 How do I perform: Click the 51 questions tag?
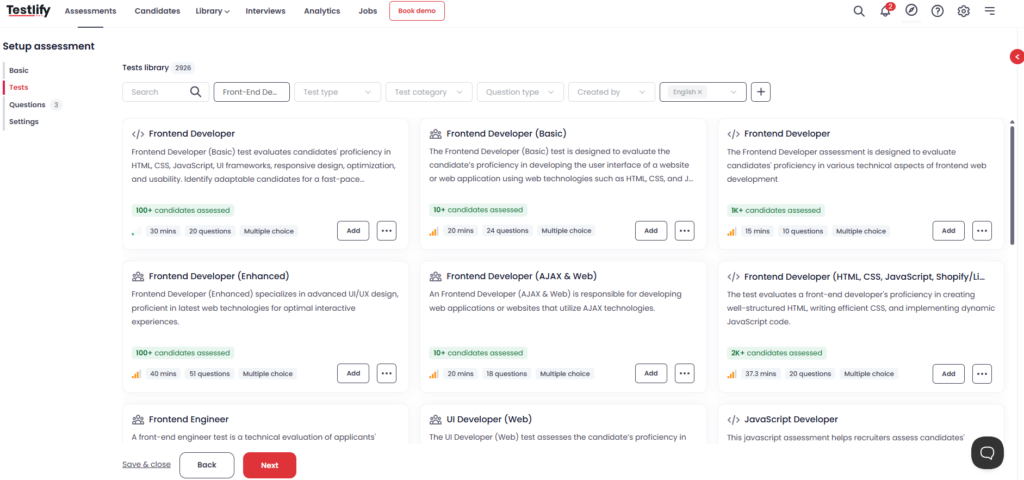[x=208, y=374]
